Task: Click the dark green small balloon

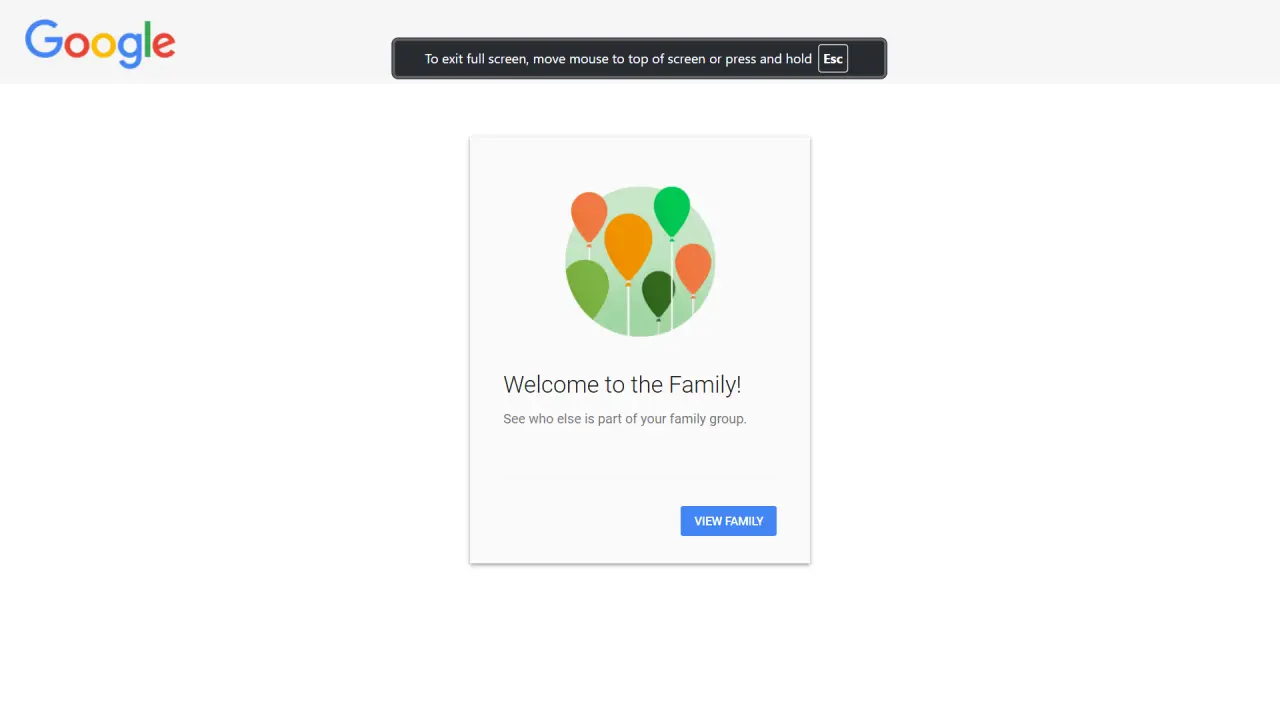Action: click(658, 294)
